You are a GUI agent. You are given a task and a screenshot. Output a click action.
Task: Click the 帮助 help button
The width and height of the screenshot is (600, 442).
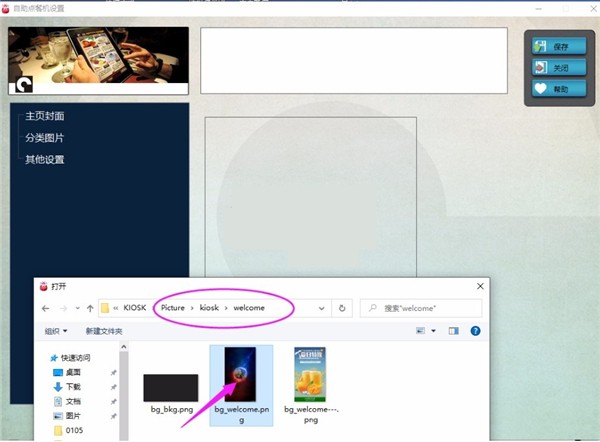559,89
